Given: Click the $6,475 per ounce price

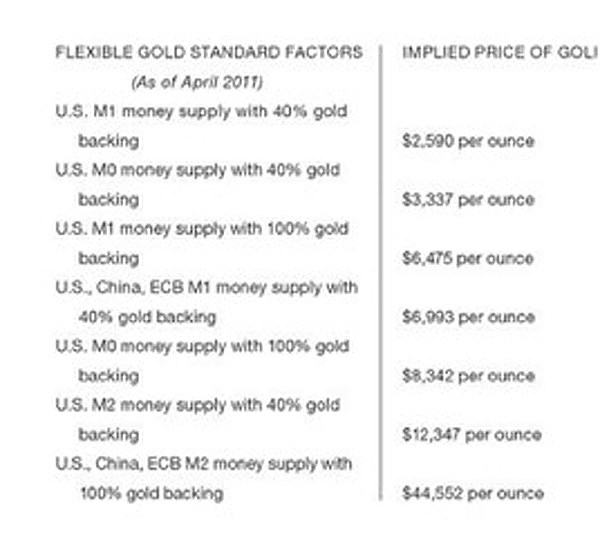Looking at the screenshot, I should tap(467, 258).
